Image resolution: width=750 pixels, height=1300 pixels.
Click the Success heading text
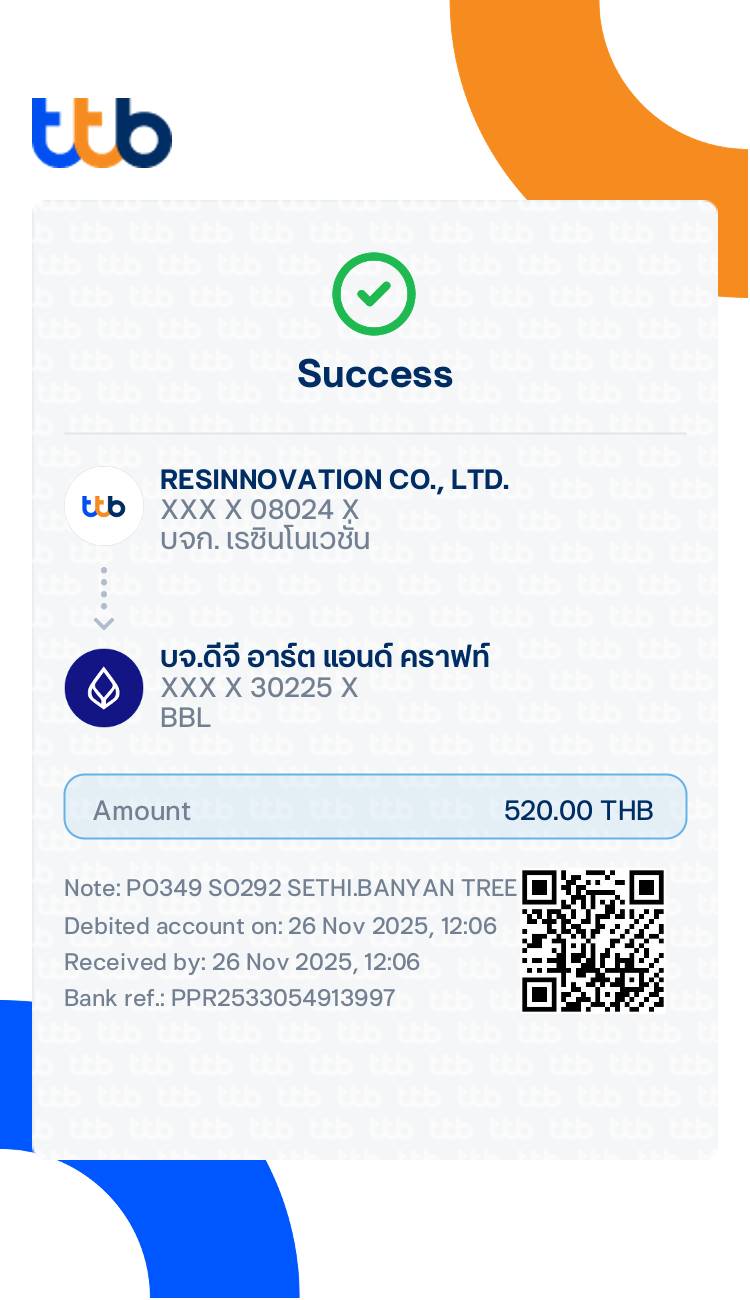pyautogui.click(x=375, y=374)
